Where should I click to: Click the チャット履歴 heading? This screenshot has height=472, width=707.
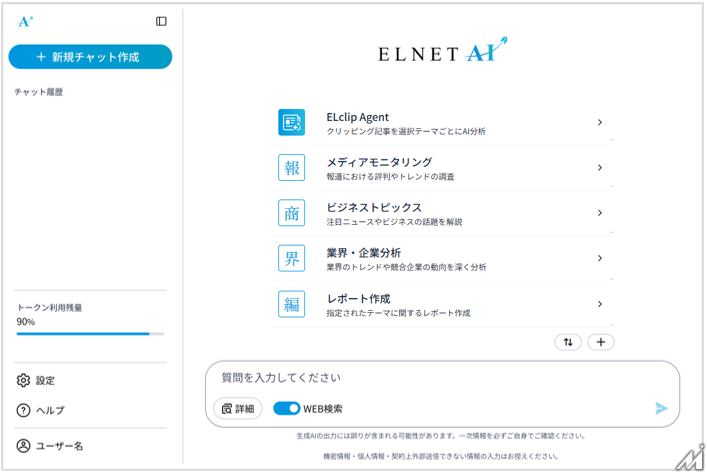[x=38, y=92]
